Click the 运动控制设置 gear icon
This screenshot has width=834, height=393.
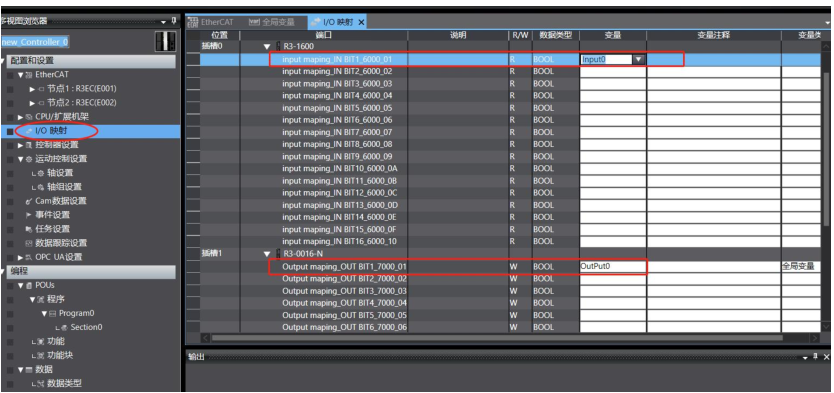click(29, 159)
